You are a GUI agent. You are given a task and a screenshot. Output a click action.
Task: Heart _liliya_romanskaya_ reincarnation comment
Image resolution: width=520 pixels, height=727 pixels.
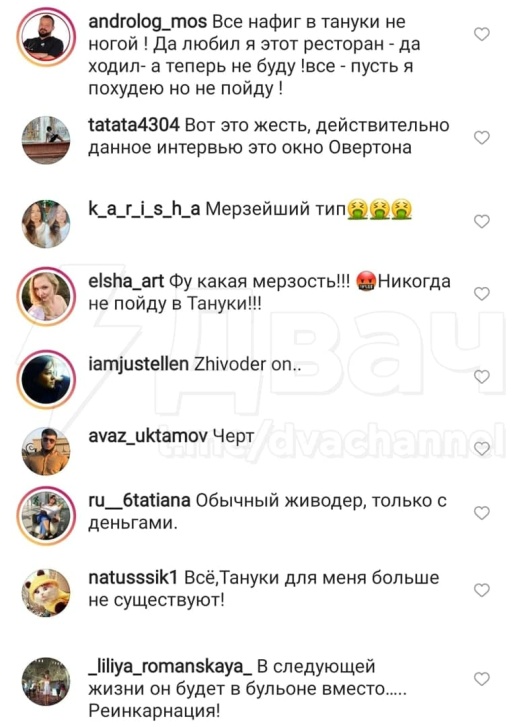click(482, 679)
